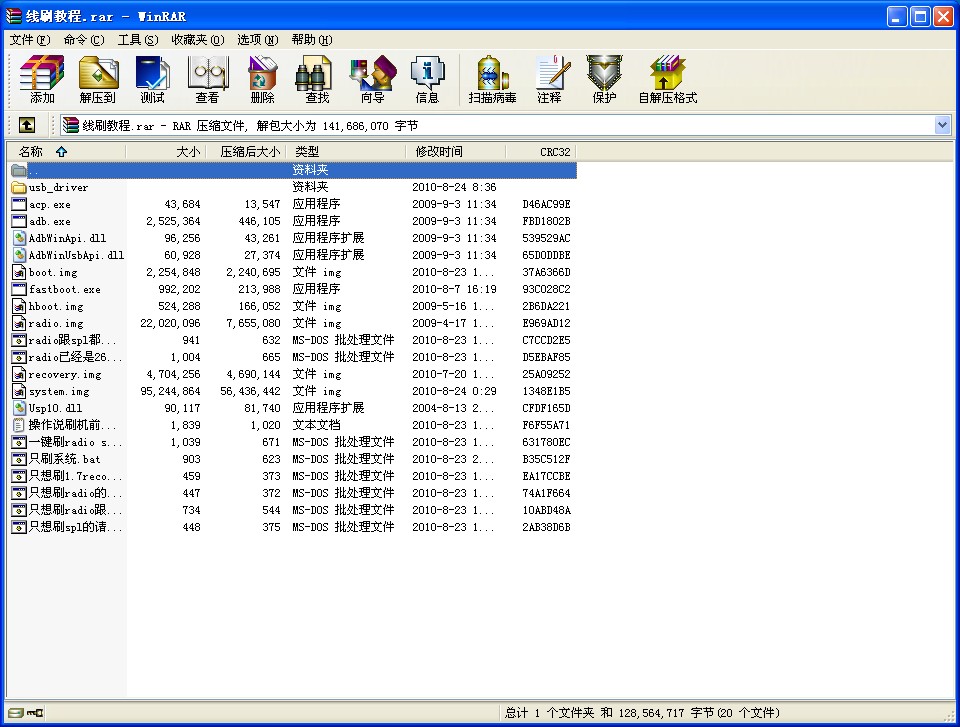Select hboot.img file name

coord(56,306)
